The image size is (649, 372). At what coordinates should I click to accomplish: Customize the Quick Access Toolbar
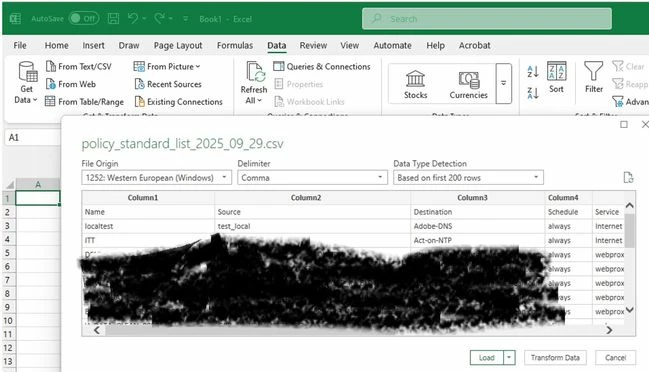[x=185, y=19]
